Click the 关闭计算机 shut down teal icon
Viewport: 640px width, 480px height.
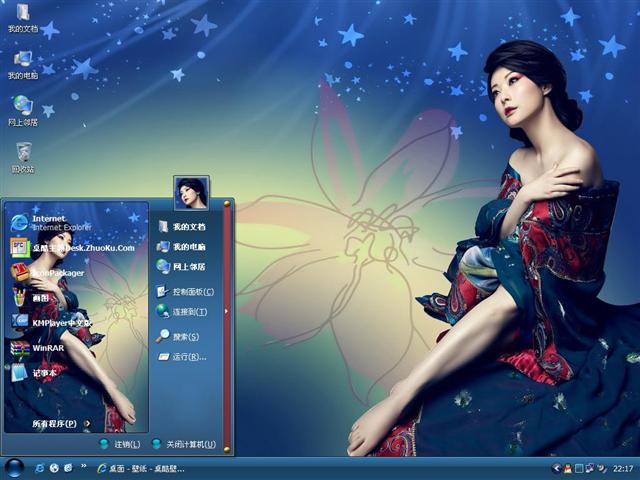tap(156, 444)
